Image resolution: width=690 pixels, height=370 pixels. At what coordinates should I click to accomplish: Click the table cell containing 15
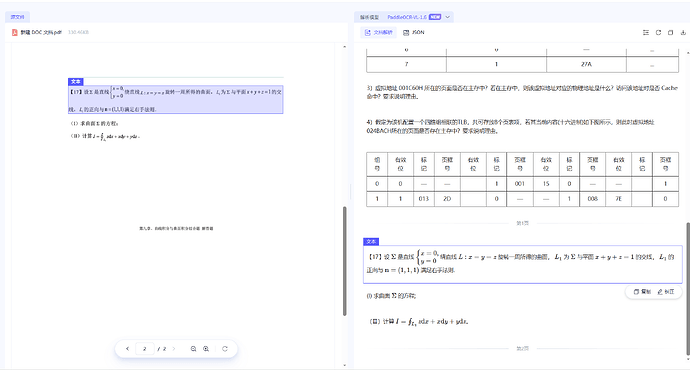pyautogui.click(x=546, y=184)
